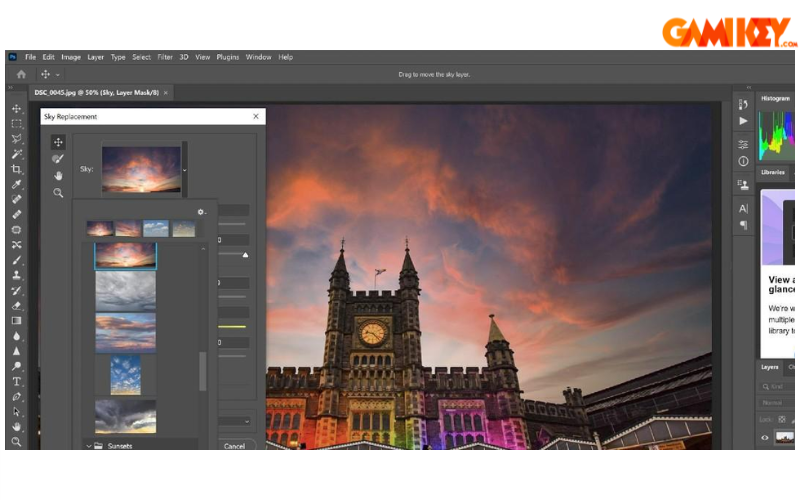Switch to the Layers tab
800x500 pixels.
pos(769,367)
